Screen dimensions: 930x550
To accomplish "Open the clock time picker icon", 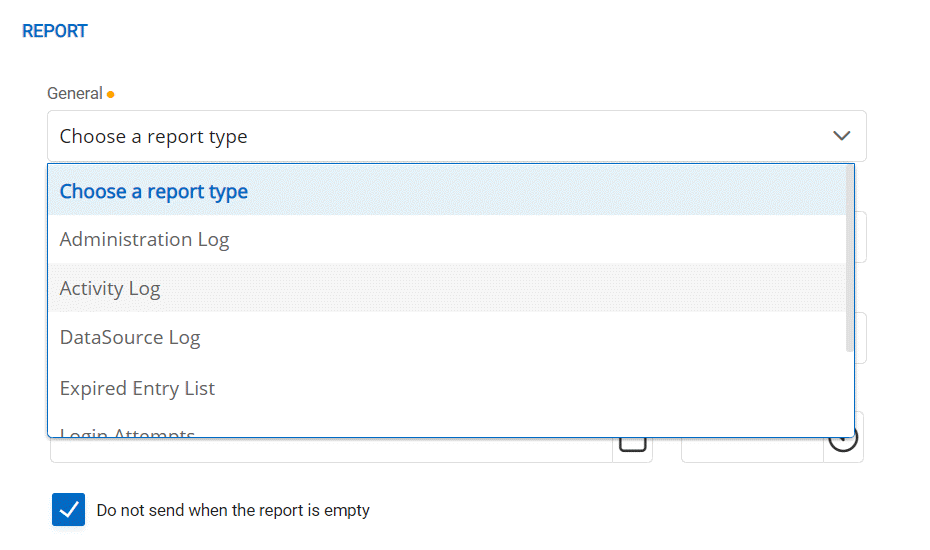I will click(844, 443).
